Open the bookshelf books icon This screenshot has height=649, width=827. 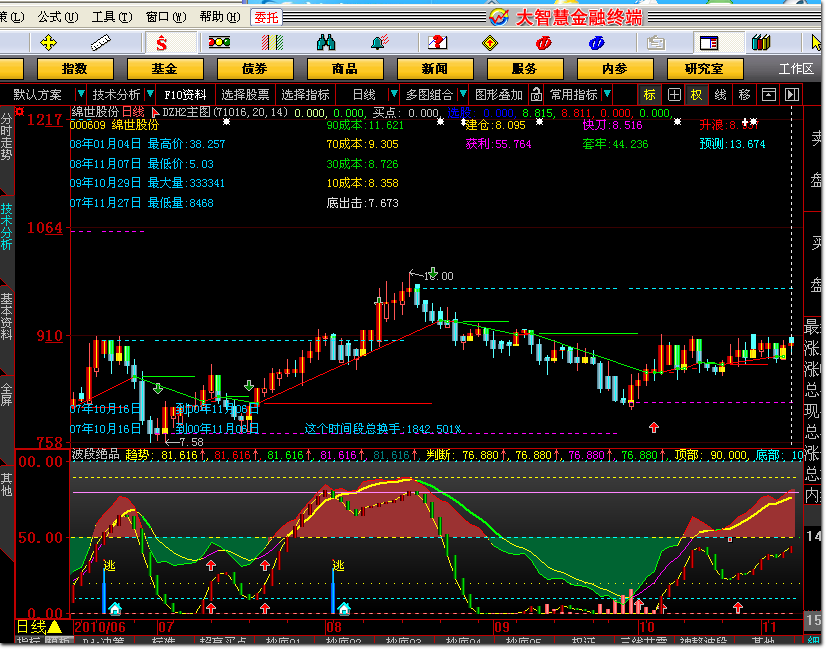click(761, 42)
